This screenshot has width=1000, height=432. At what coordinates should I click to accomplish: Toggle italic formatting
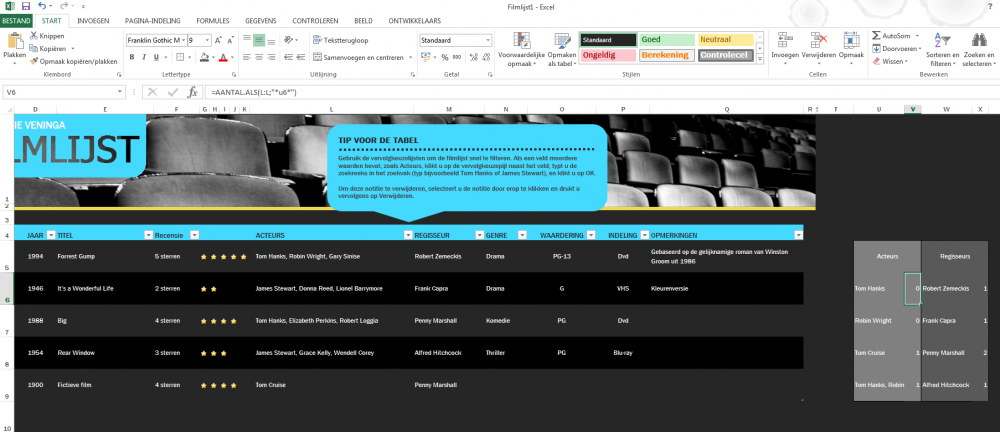coord(144,57)
